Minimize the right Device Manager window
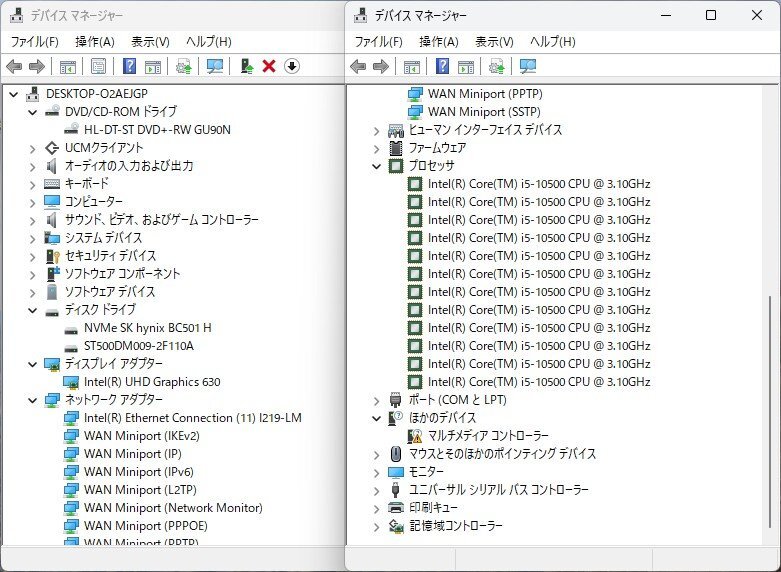The image size is (781, 572). (666, 15)
